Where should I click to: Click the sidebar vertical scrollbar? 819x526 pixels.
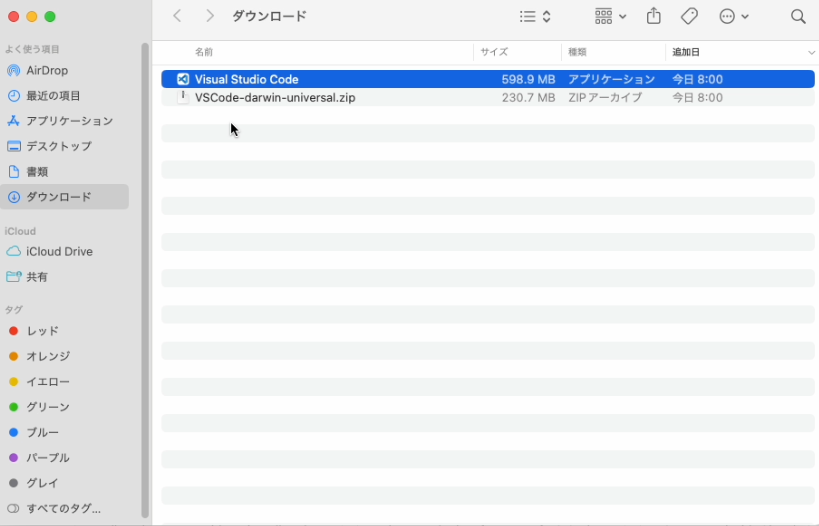(145, 280)
